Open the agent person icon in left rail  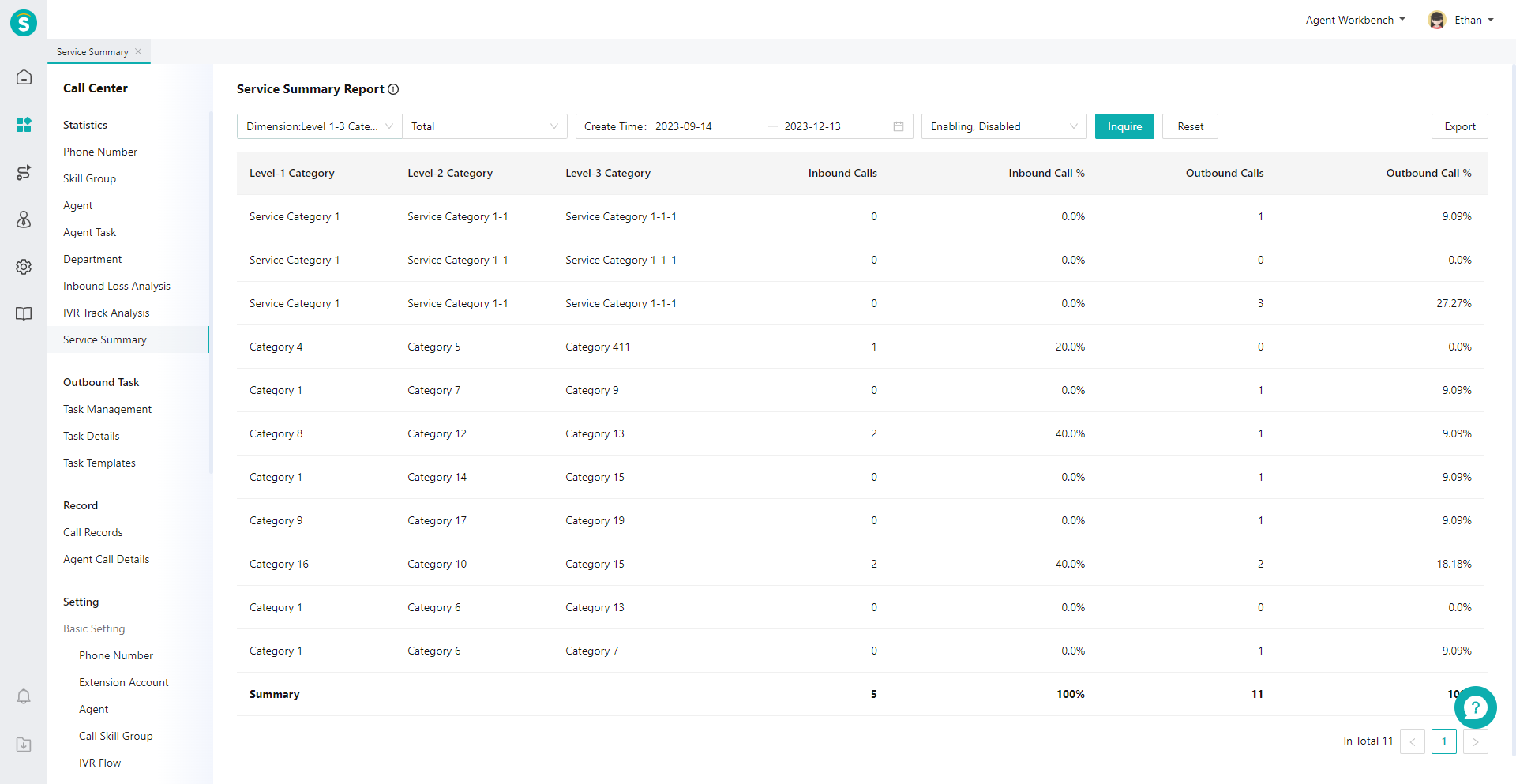coord(24,219)
